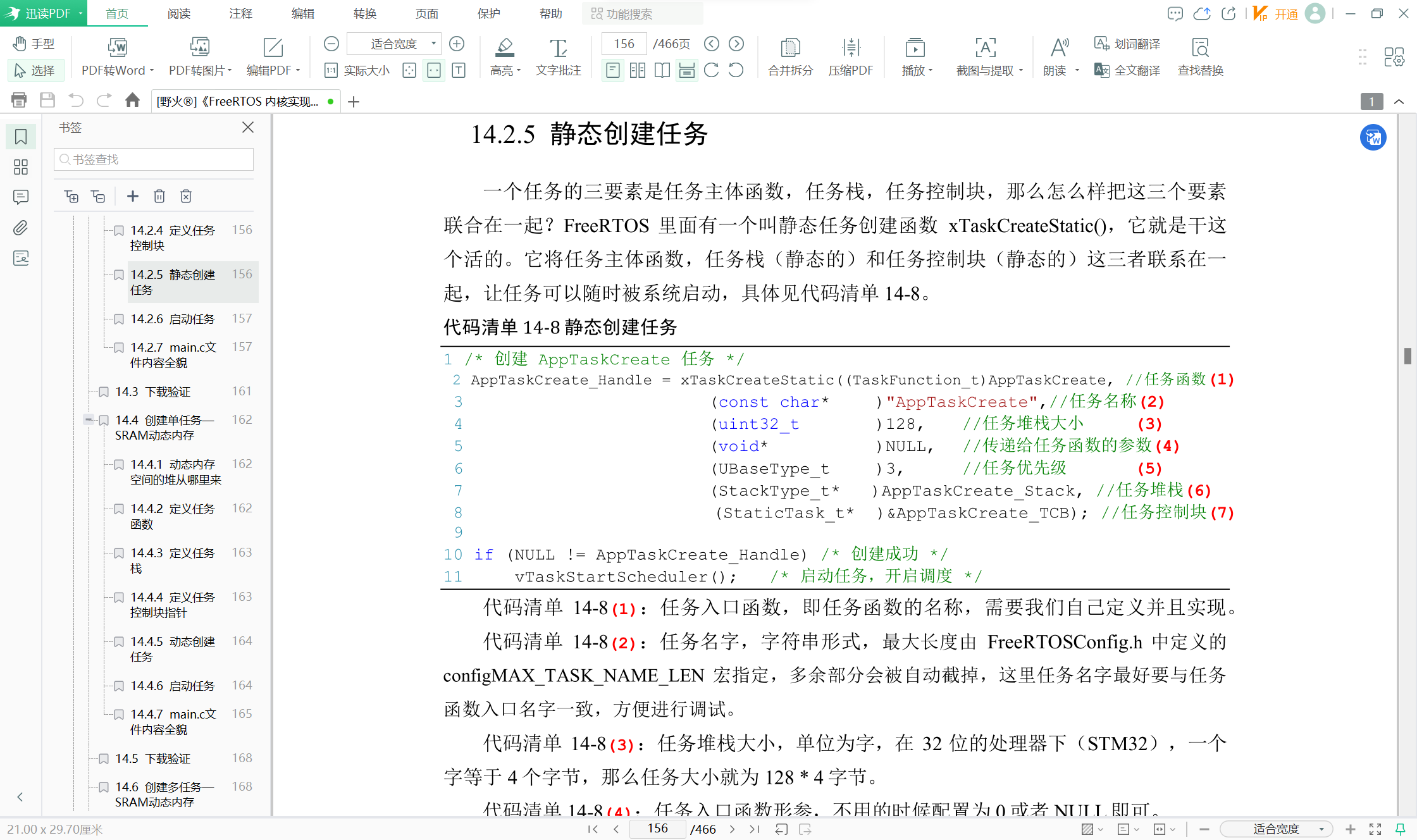The image size is (1417, 840).
Task: Select the Hand tool
Action: tap(35, 44)
